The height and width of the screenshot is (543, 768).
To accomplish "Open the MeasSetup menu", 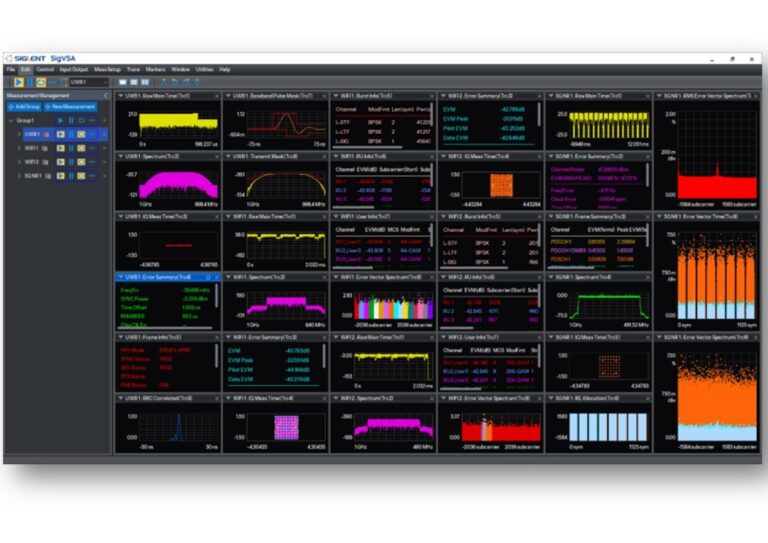I will [x=107, y=70].
